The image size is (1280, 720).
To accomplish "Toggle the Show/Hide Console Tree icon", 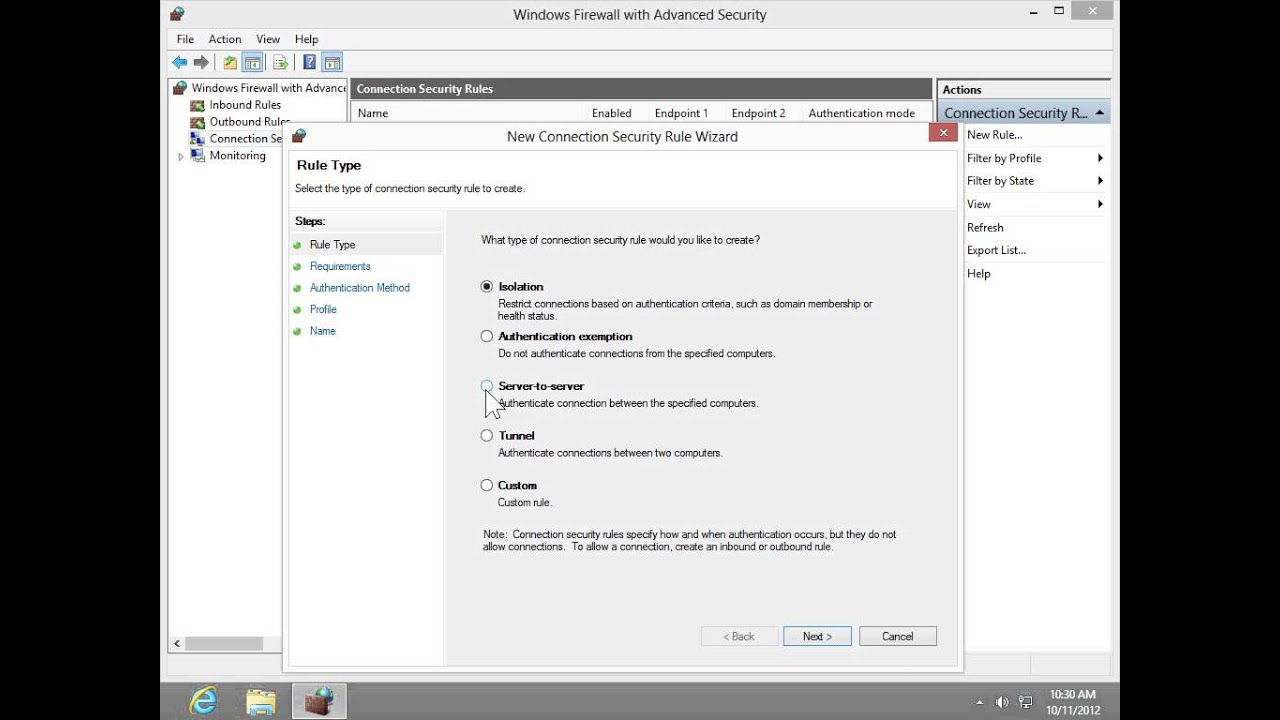I will pyautogui.click(x=253, y=62).
